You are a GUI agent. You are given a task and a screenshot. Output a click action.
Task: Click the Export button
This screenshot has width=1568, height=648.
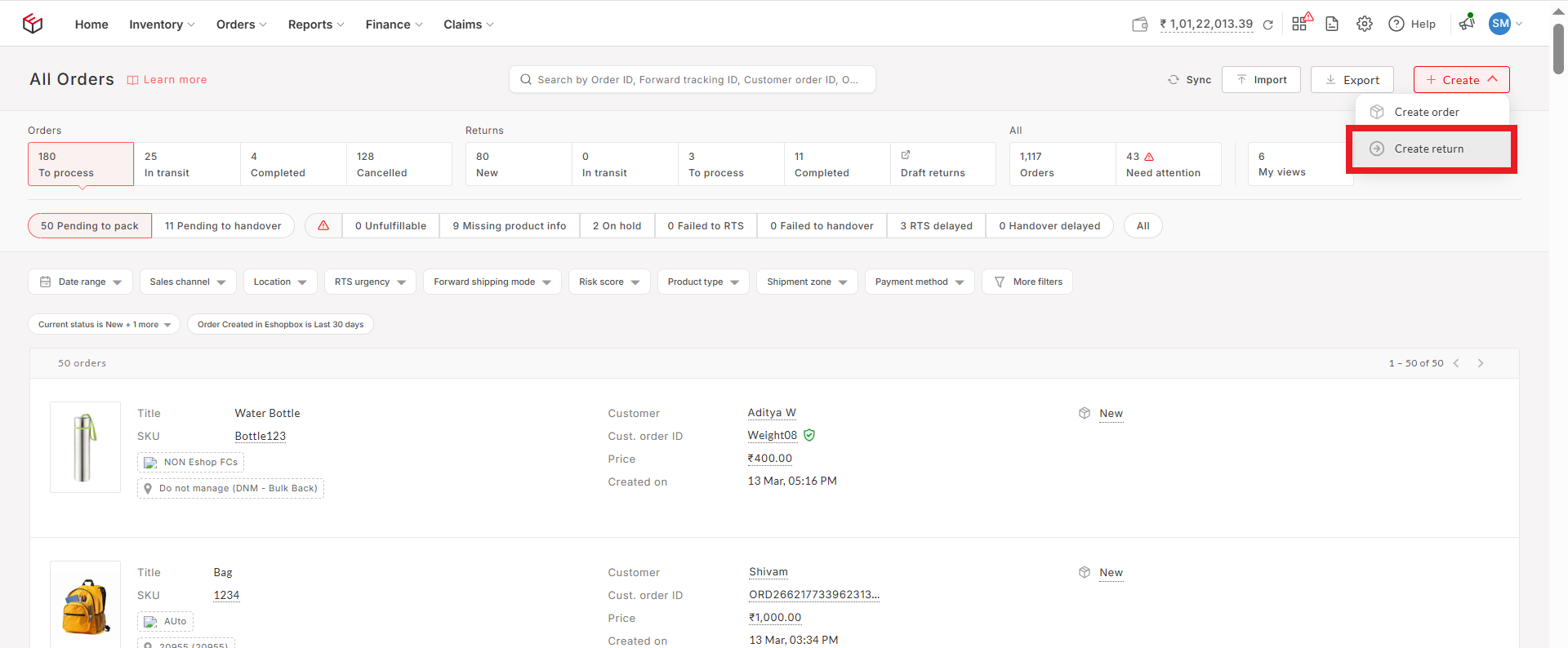1352,80
